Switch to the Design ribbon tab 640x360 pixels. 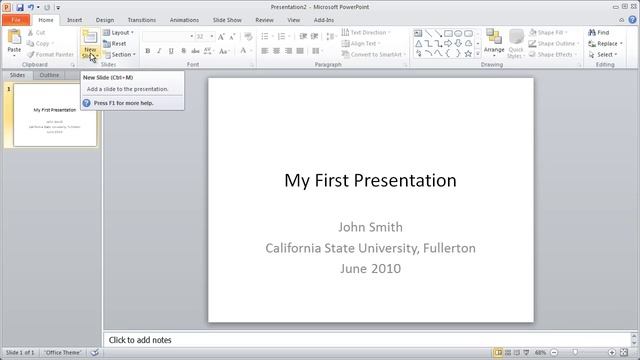point(105,20)
